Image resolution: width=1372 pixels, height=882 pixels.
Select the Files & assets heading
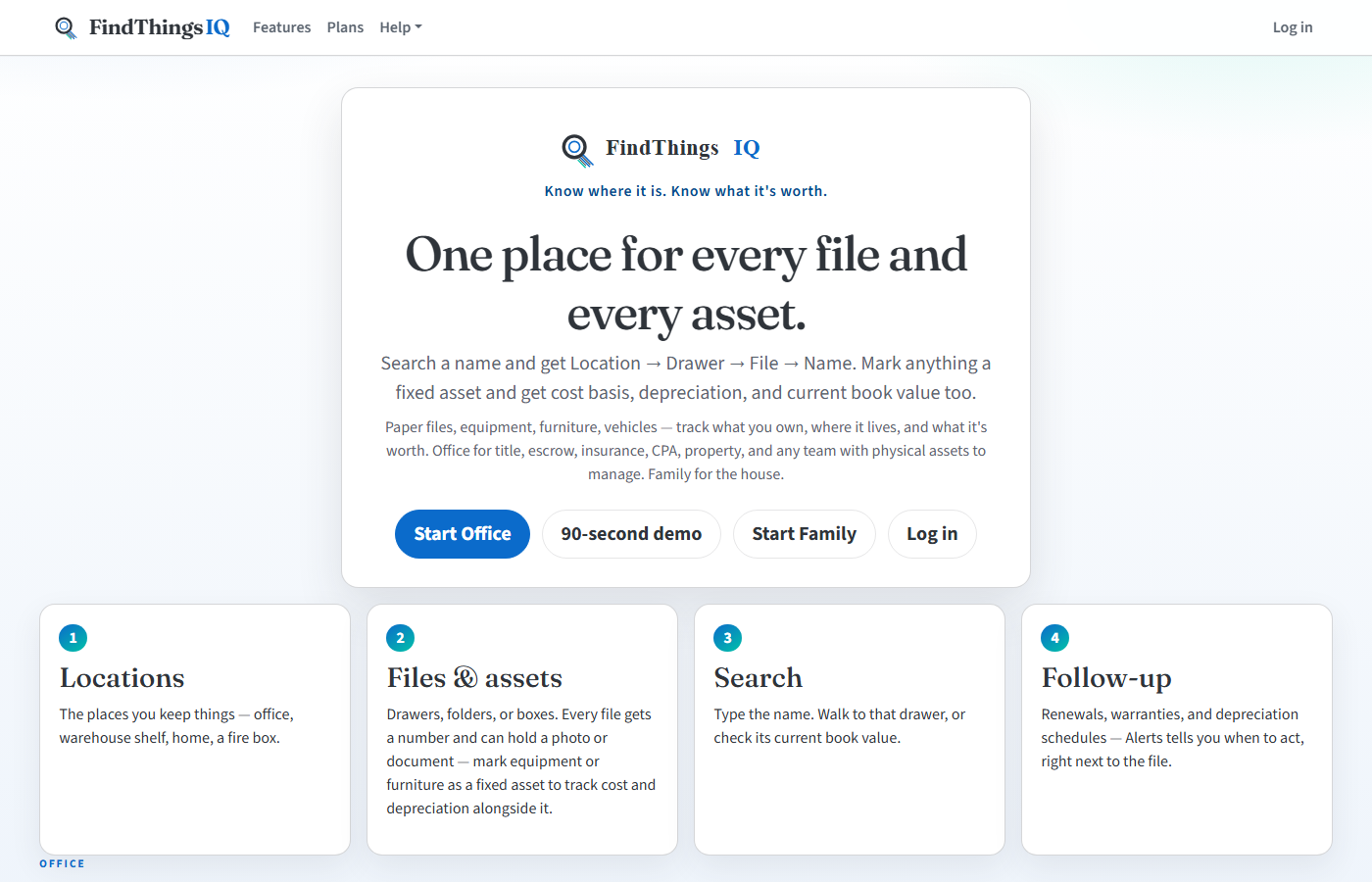click(x=474, y=678)
